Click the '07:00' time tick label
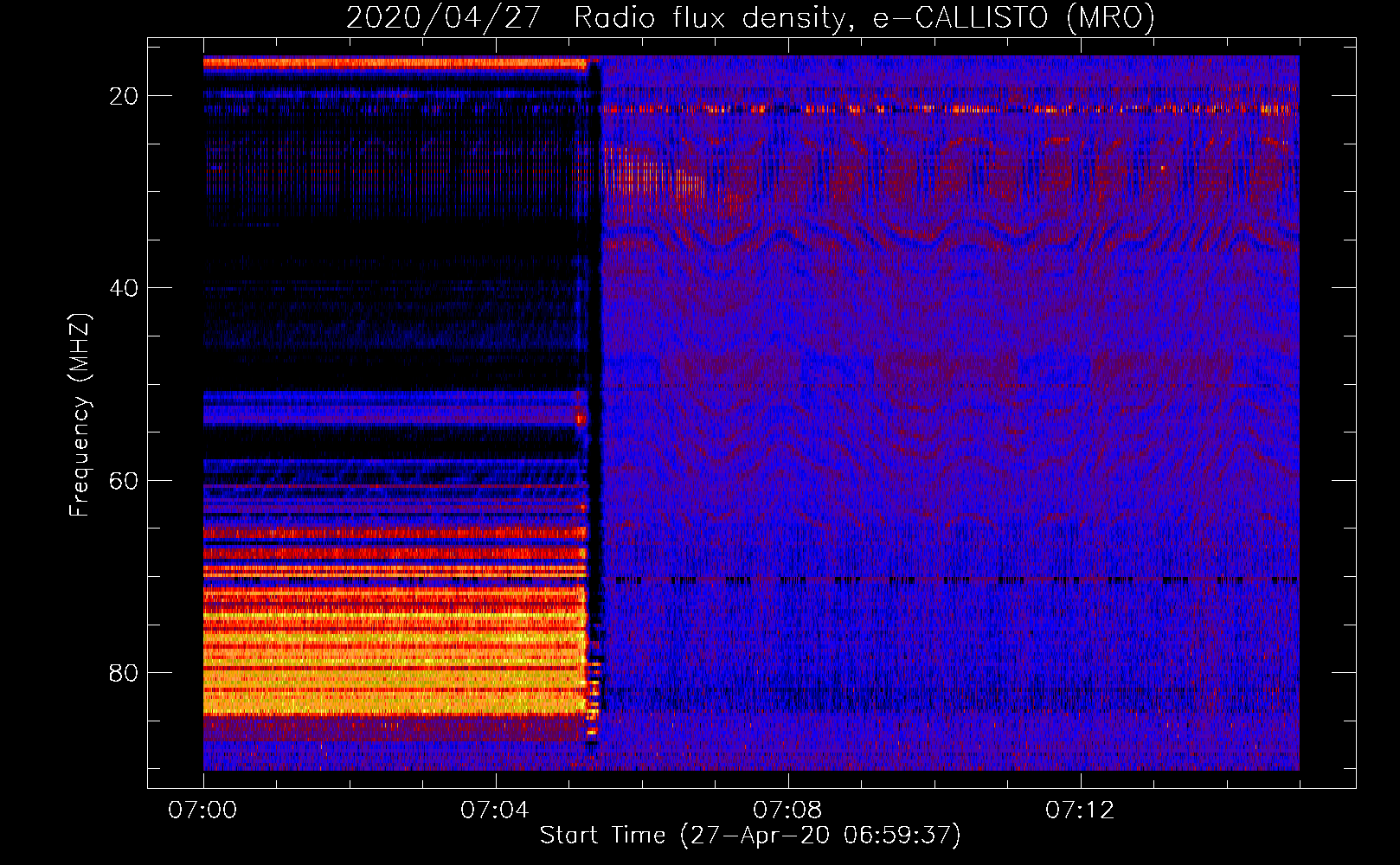The height and width of the screenshot is (865, 1400). (203, 811)
